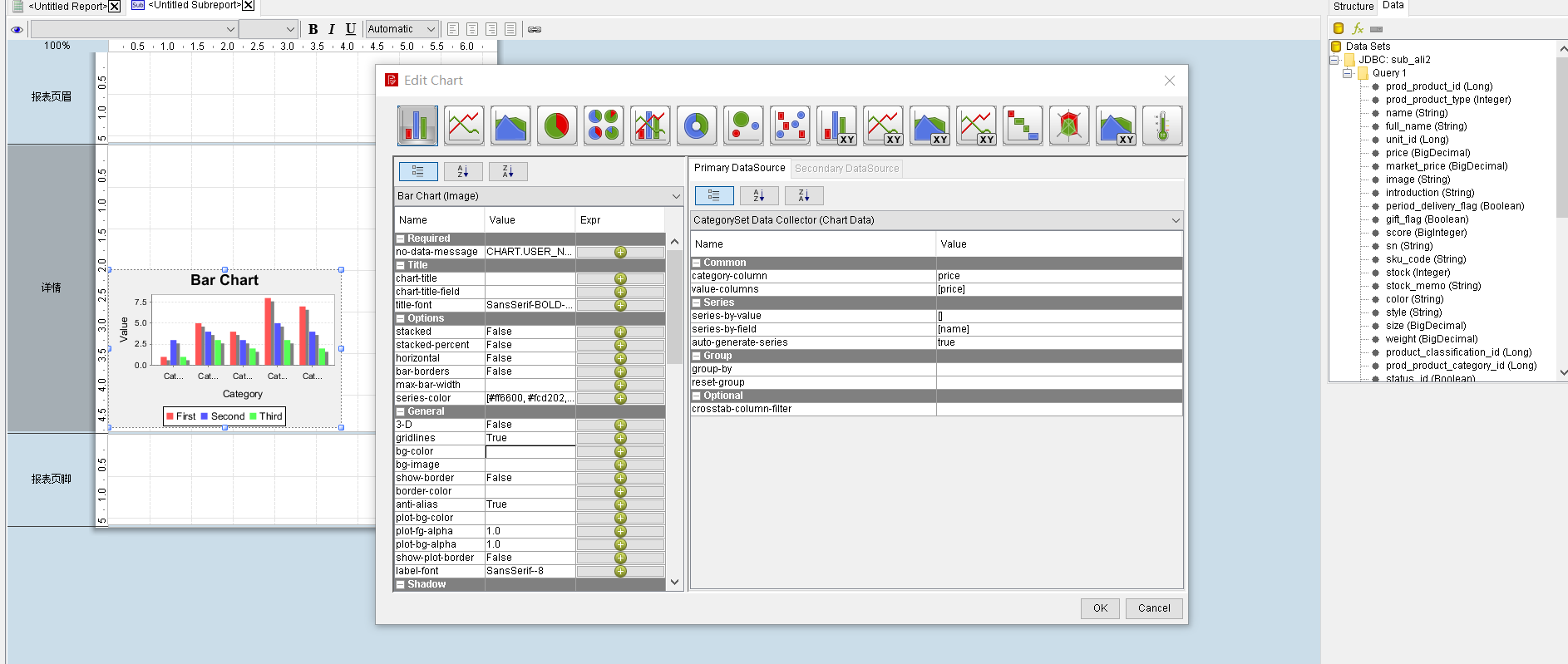Select the Scatter plot chart type
This screenshot has width=1568, height=664.
pyautogui.click(x=790, y=125)
